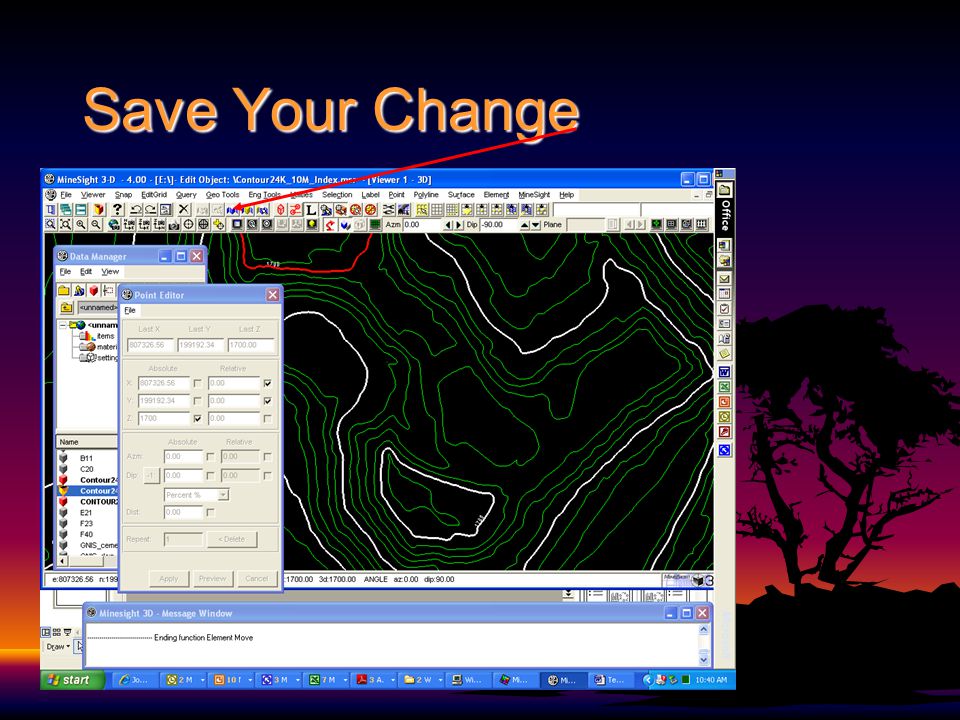Uncheck the Relative X checkbox in Point Editor

pos(267,383)
